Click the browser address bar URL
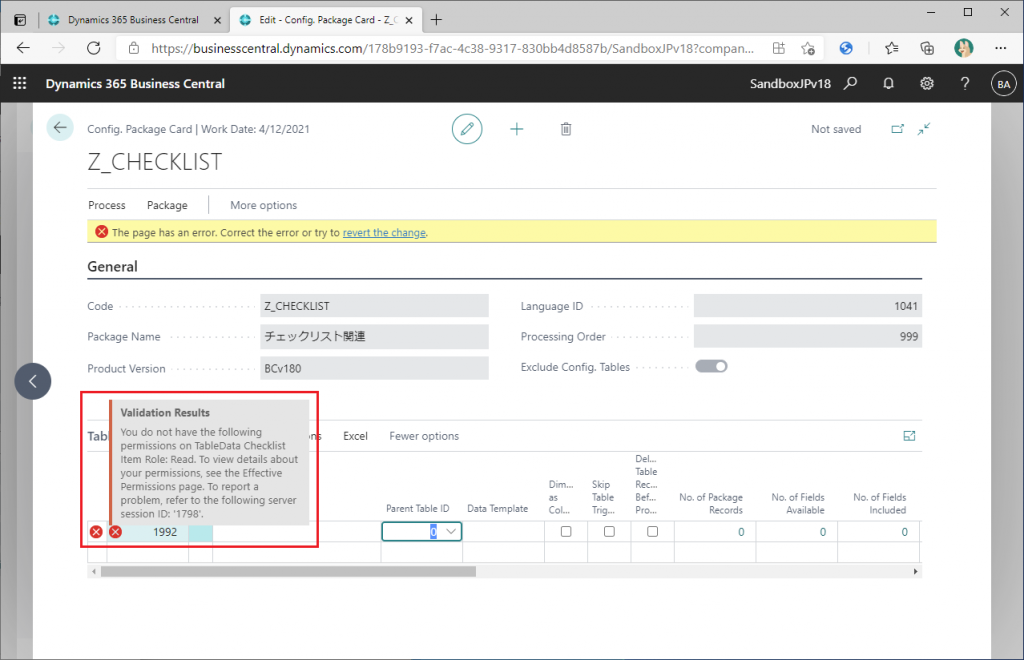1024x660 pixels. point(452,48)
